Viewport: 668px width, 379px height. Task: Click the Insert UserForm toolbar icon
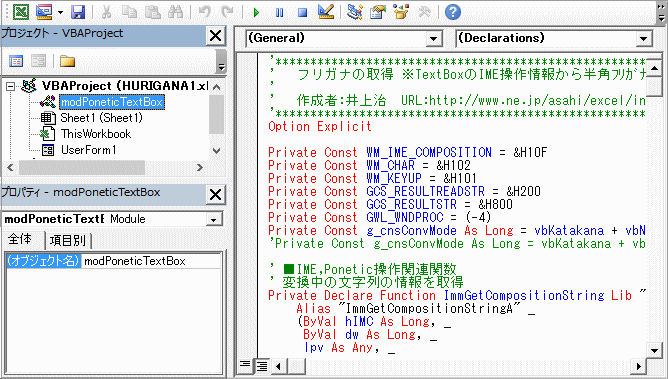[x=45, y=11]
